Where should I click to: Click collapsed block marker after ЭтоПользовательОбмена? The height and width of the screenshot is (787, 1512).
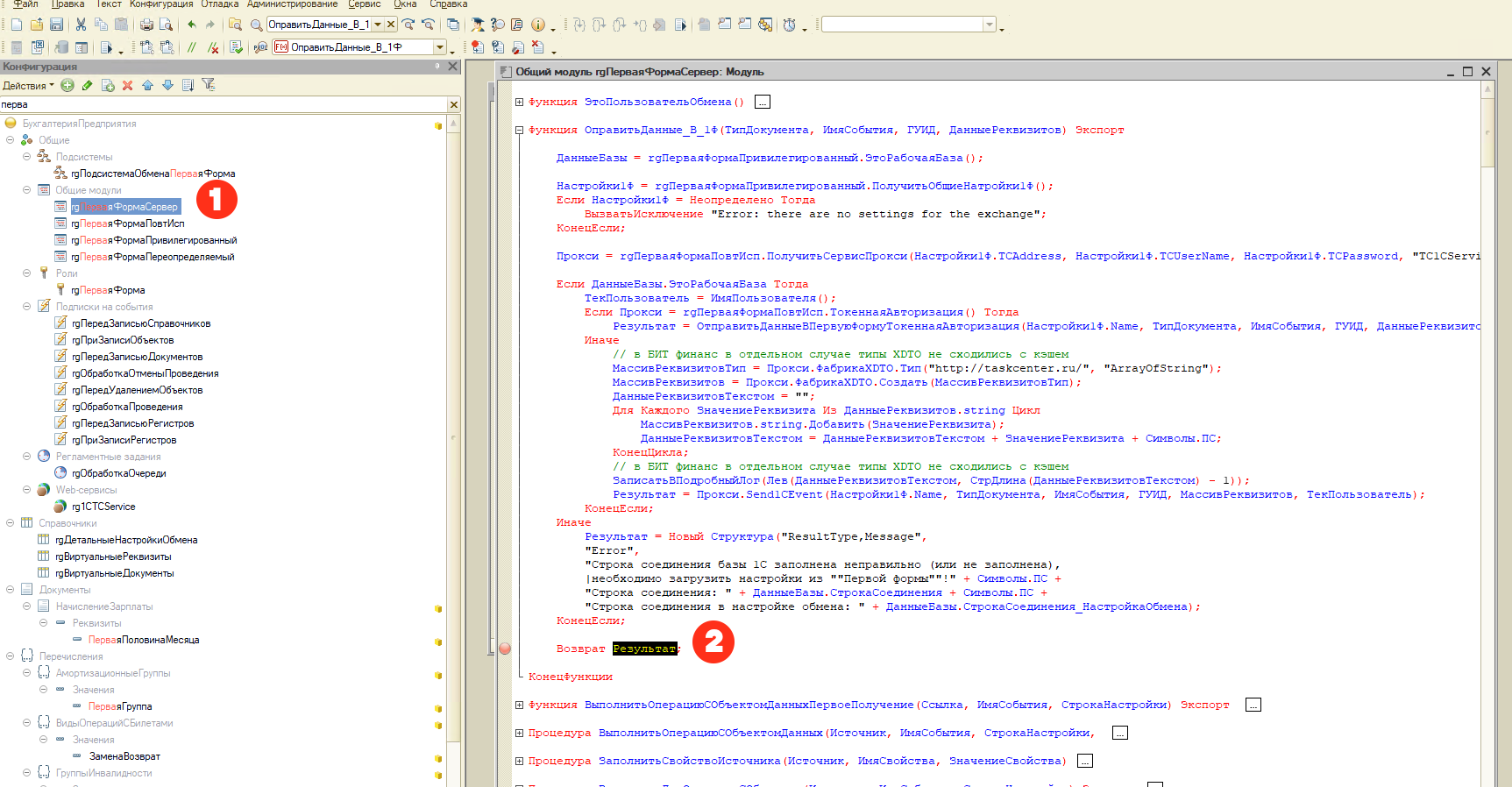(x=763, y=102)
